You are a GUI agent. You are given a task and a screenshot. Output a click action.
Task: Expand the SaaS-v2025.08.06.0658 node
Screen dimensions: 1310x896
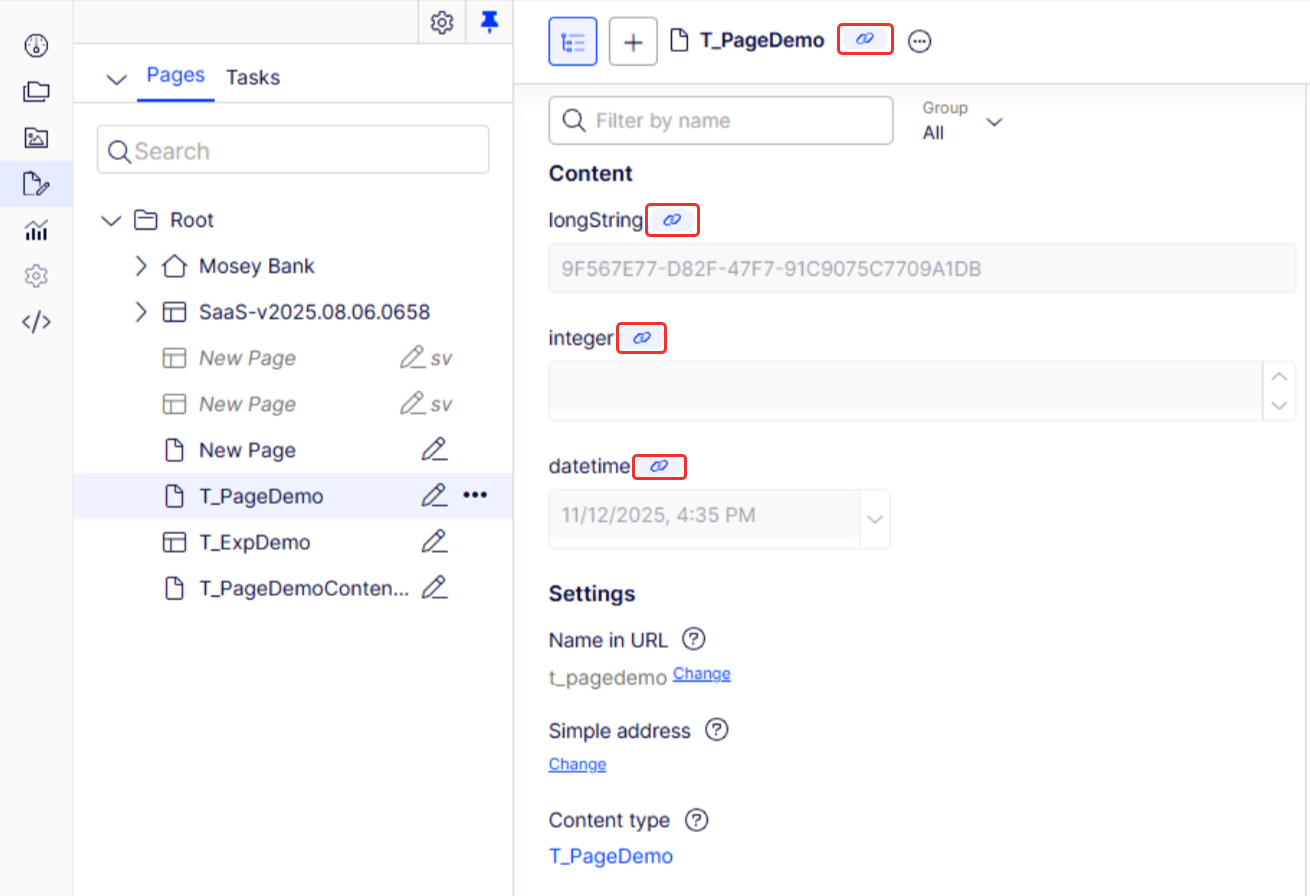click(140, 312)
